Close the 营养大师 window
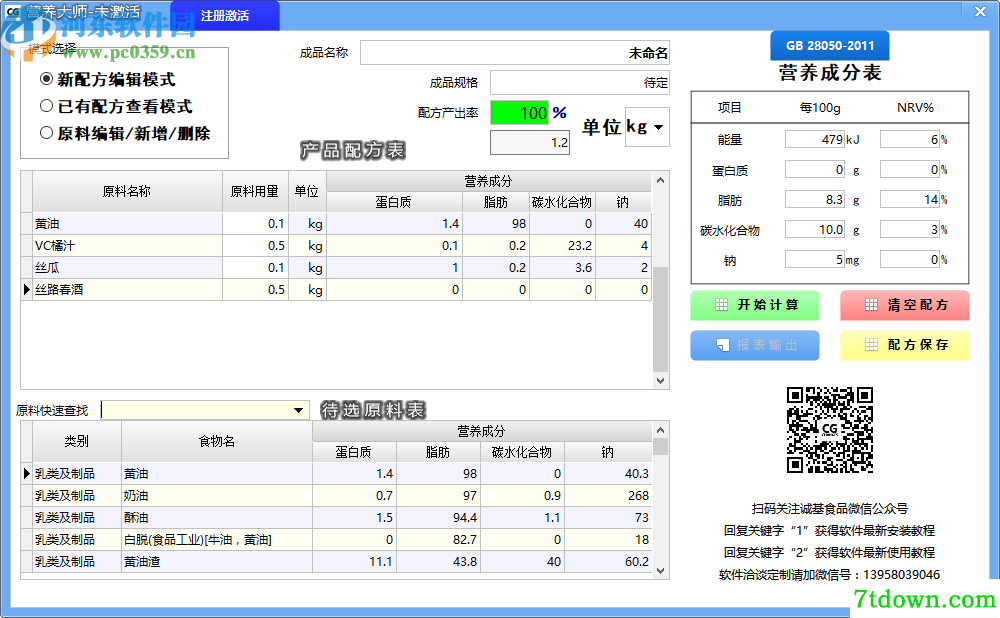This screenshot has height=618, width=1000. pyautogui.click(x=980, y=11)
